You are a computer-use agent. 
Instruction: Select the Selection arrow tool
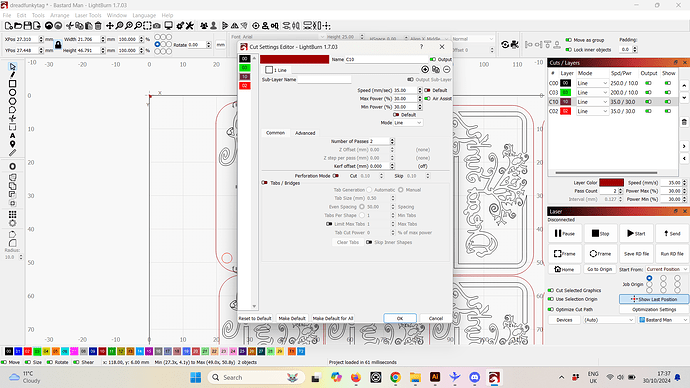click(12, 66)
